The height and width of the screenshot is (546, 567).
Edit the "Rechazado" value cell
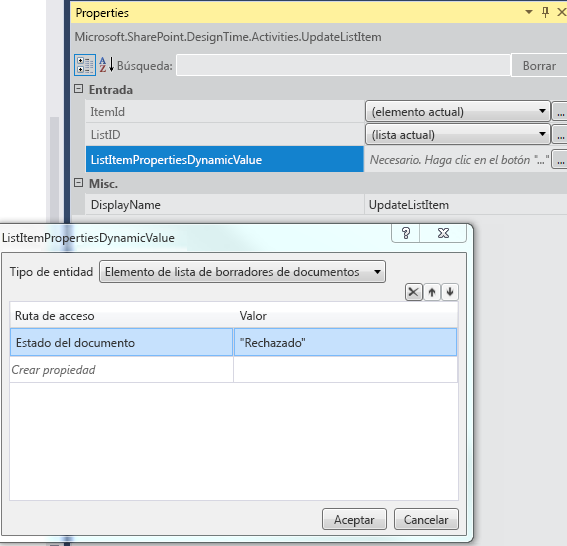345,342
